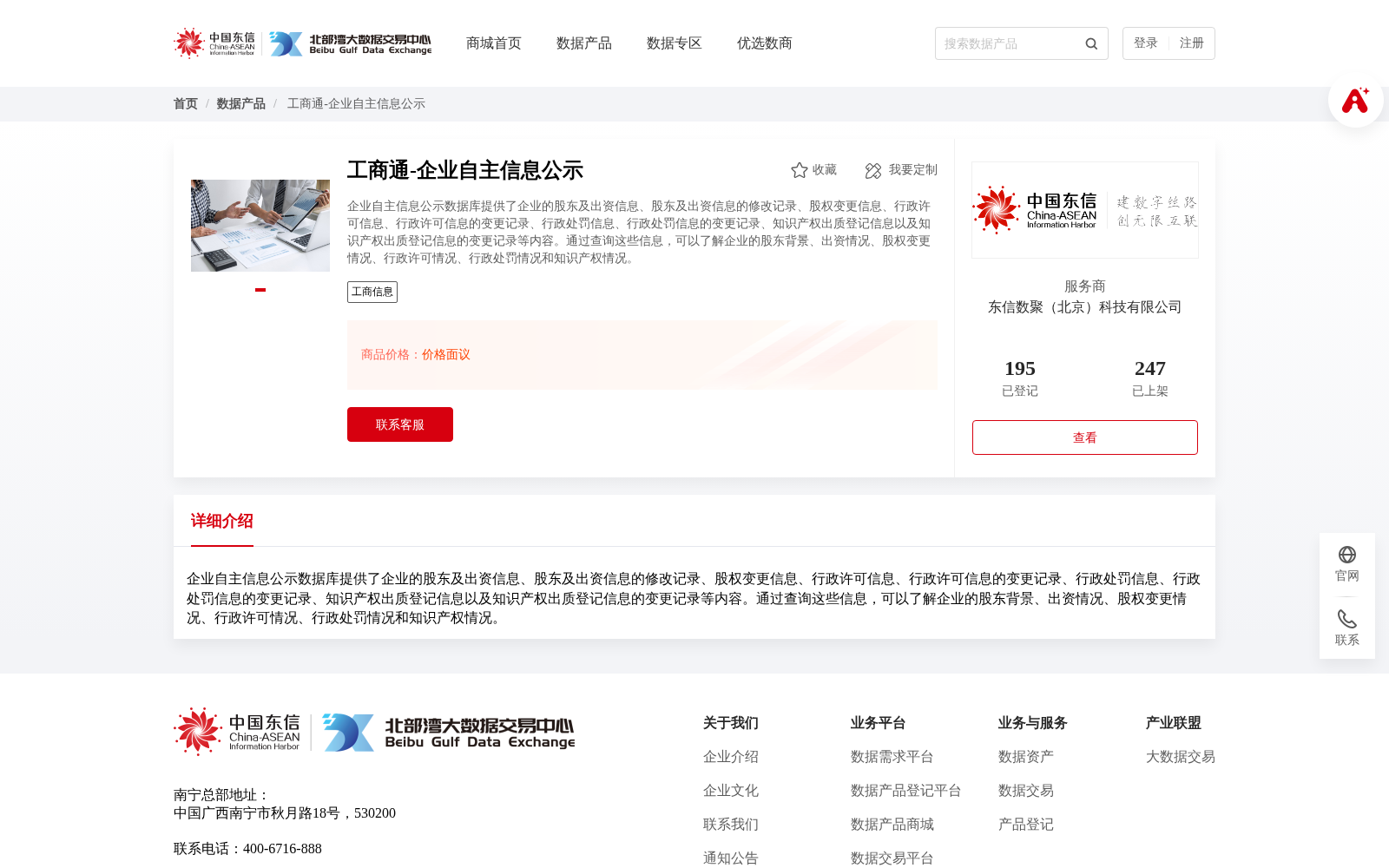Open footer link 数据交易 under 业务与服务
Screen dimensions: 1389x868
(1026, 791)
